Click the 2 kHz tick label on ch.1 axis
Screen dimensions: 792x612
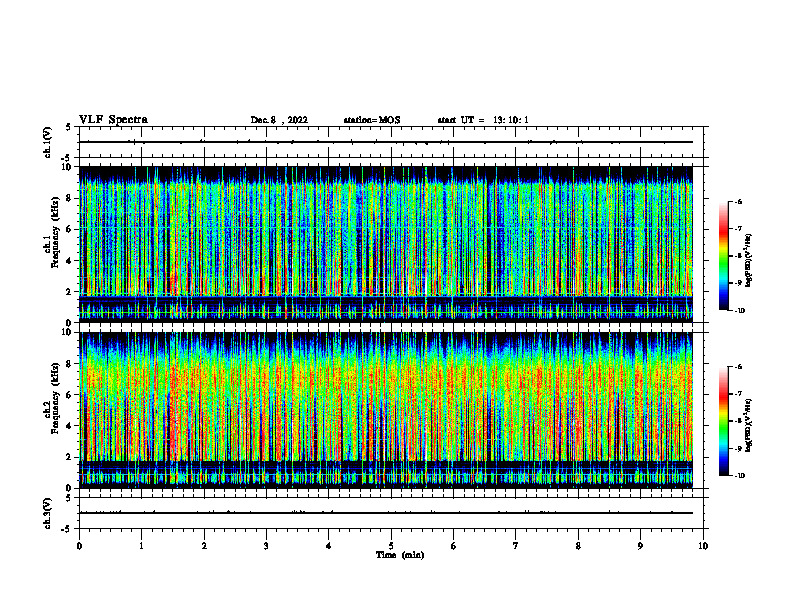click(x=70, y=292)
